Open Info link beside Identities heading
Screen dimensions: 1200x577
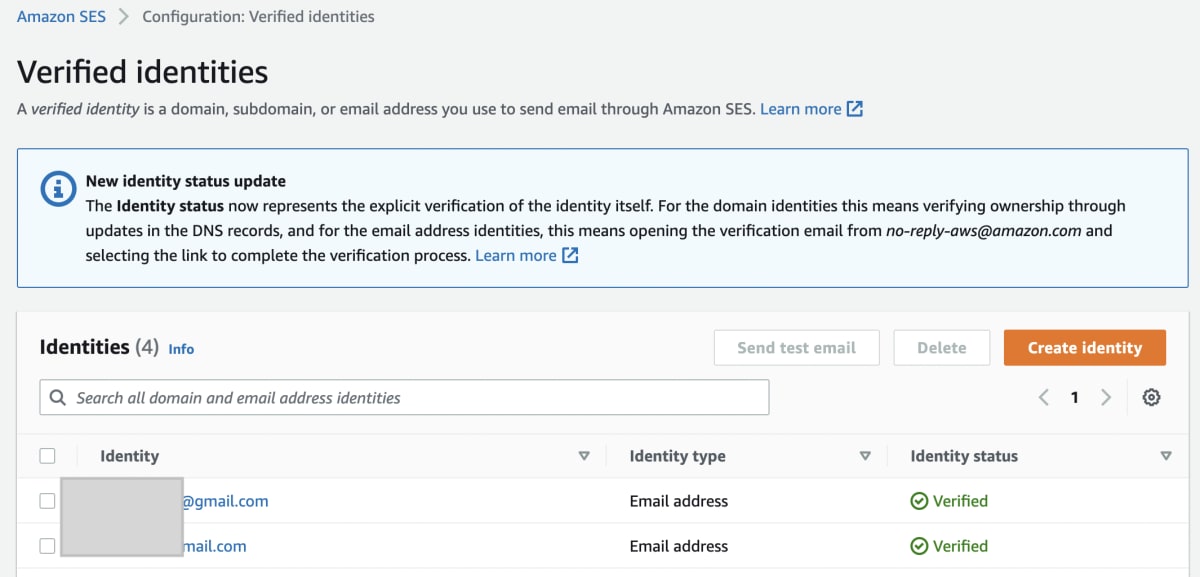(x=181, y=349)
